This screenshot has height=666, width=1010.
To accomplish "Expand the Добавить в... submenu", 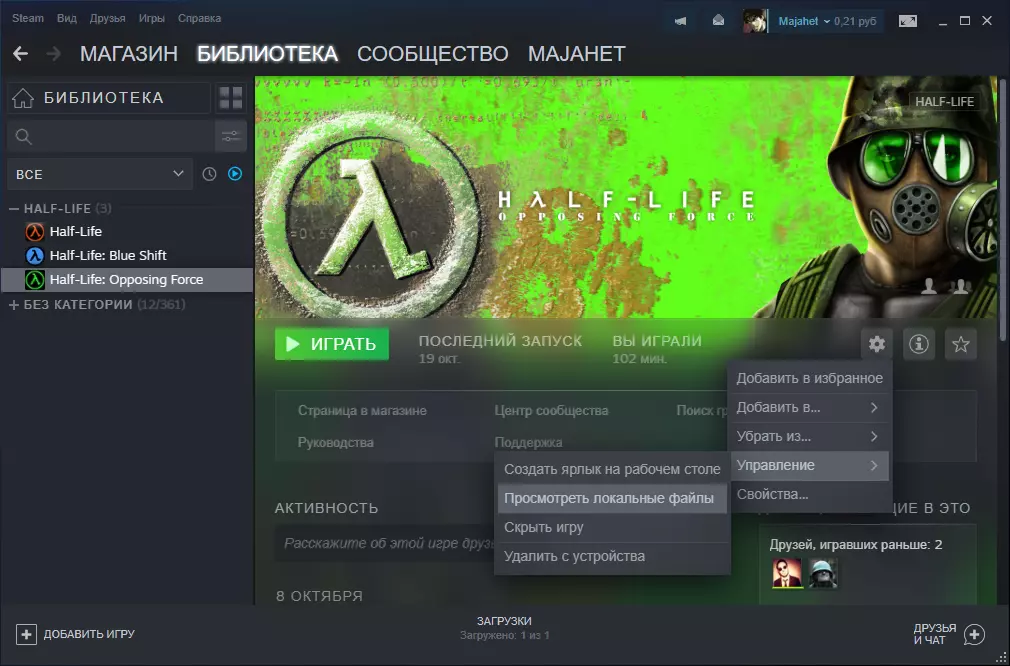I will [810, 407].
